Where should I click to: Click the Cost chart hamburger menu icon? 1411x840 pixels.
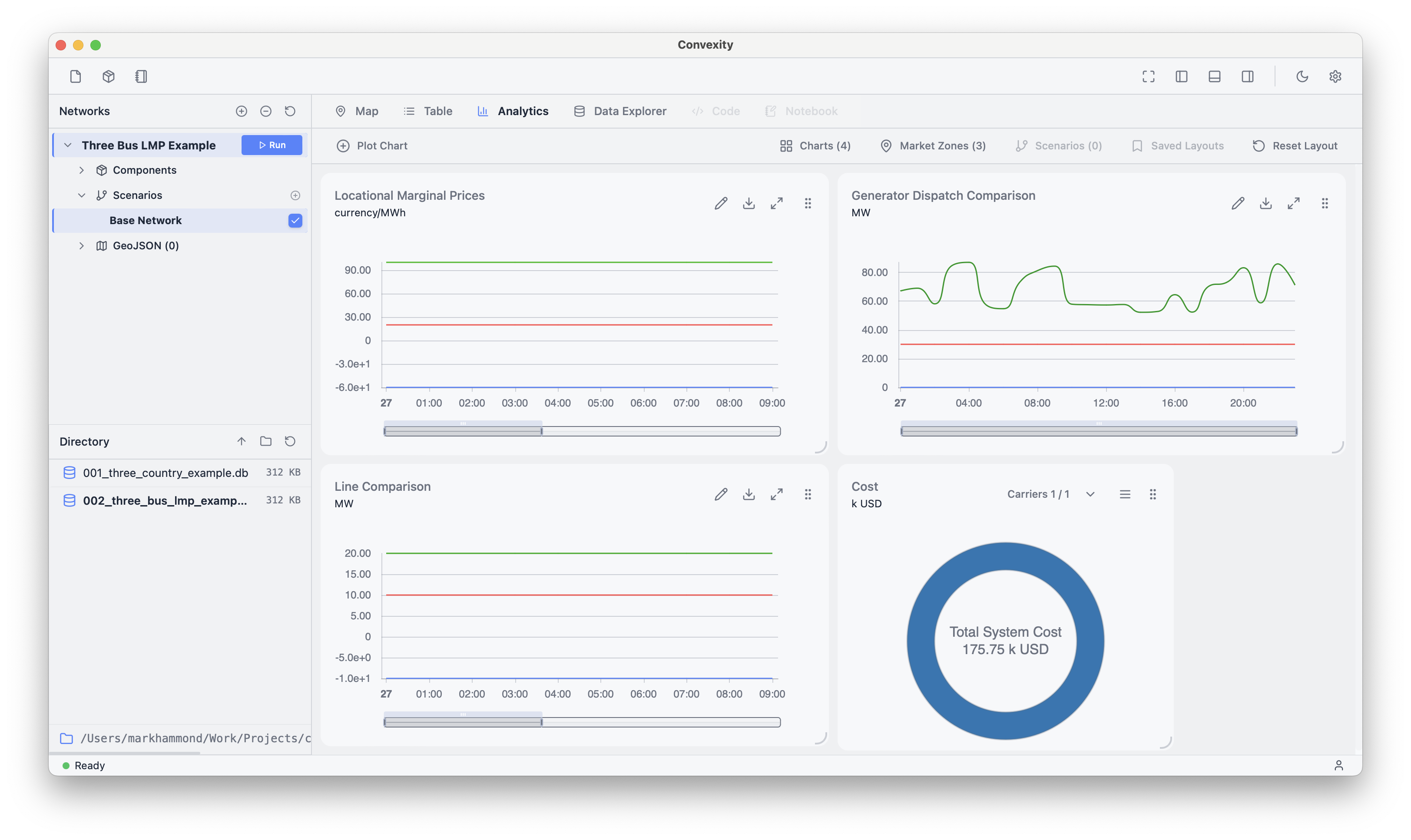pos(1125,494)
